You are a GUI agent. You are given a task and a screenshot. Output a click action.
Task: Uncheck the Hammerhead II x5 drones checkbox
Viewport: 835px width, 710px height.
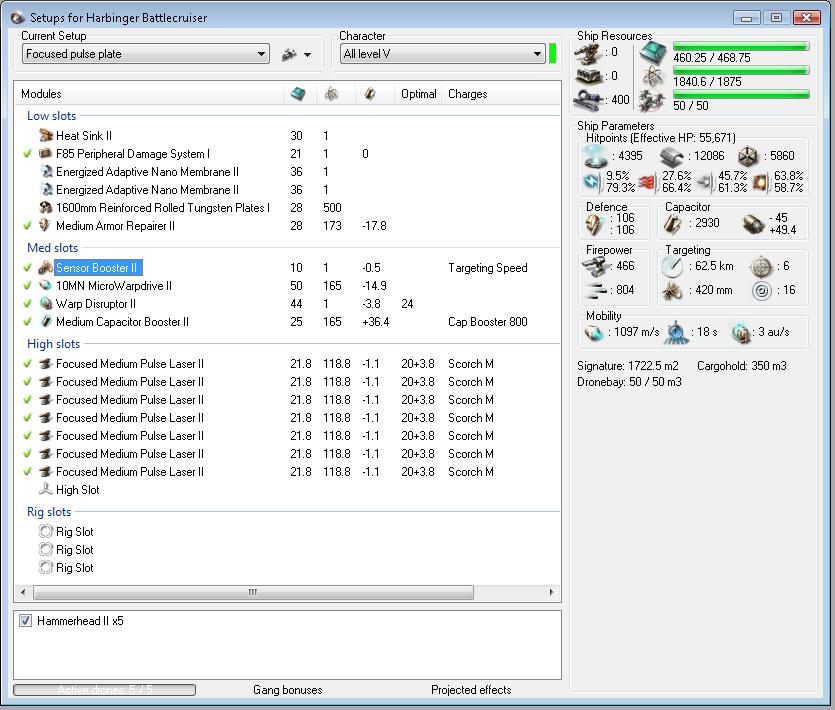[25, 621]
